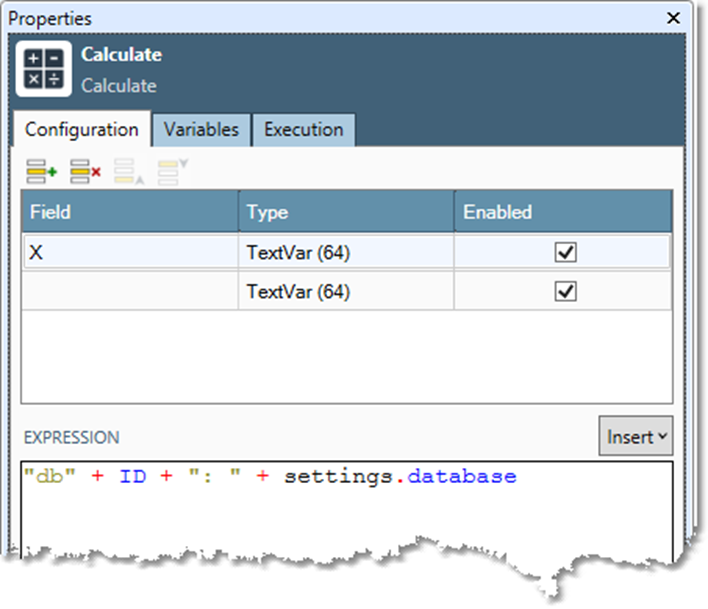Uncheck Enabled for the X field
Viewport: 708px width, 609px height.
pos(565,253)
